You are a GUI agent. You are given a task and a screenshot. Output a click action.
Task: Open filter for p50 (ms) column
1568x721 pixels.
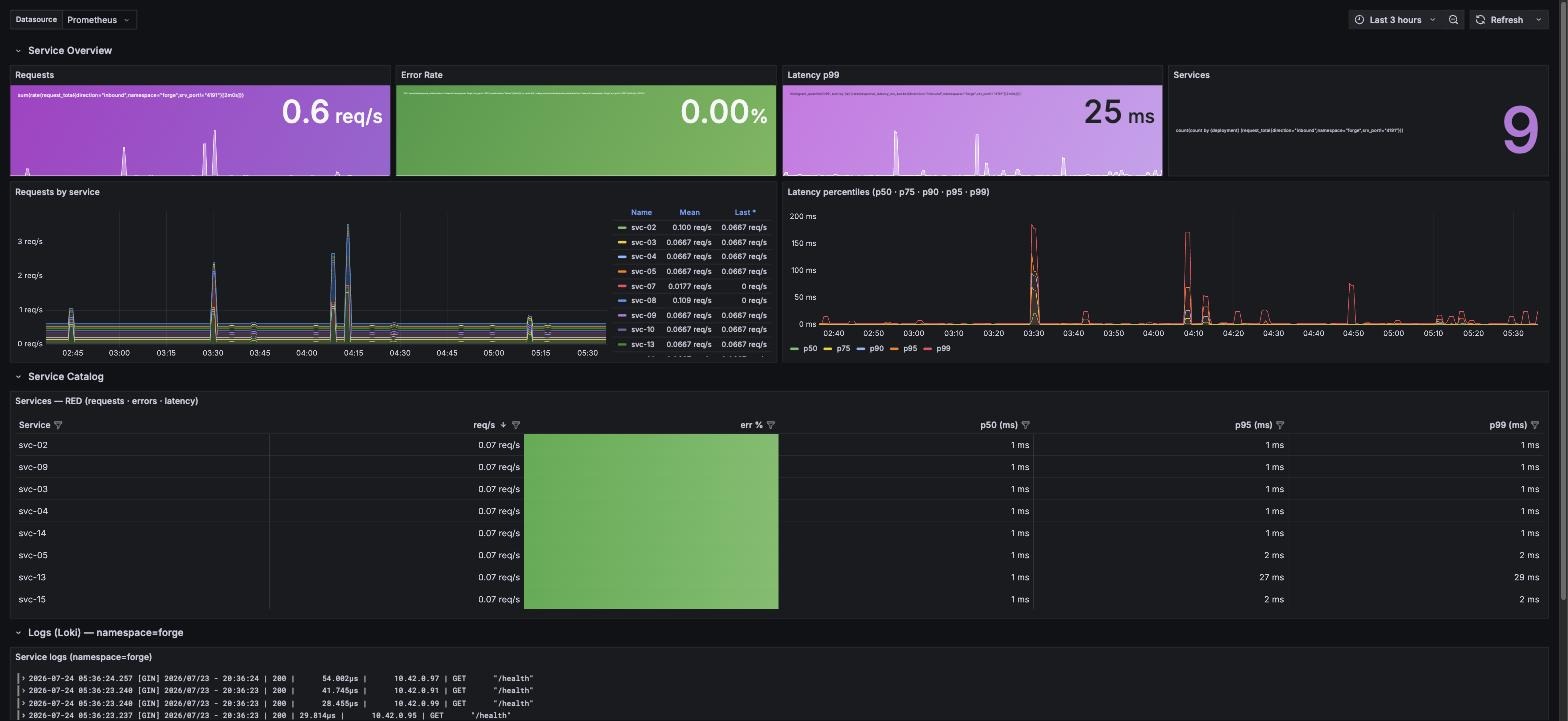[x=1025, y=425]
